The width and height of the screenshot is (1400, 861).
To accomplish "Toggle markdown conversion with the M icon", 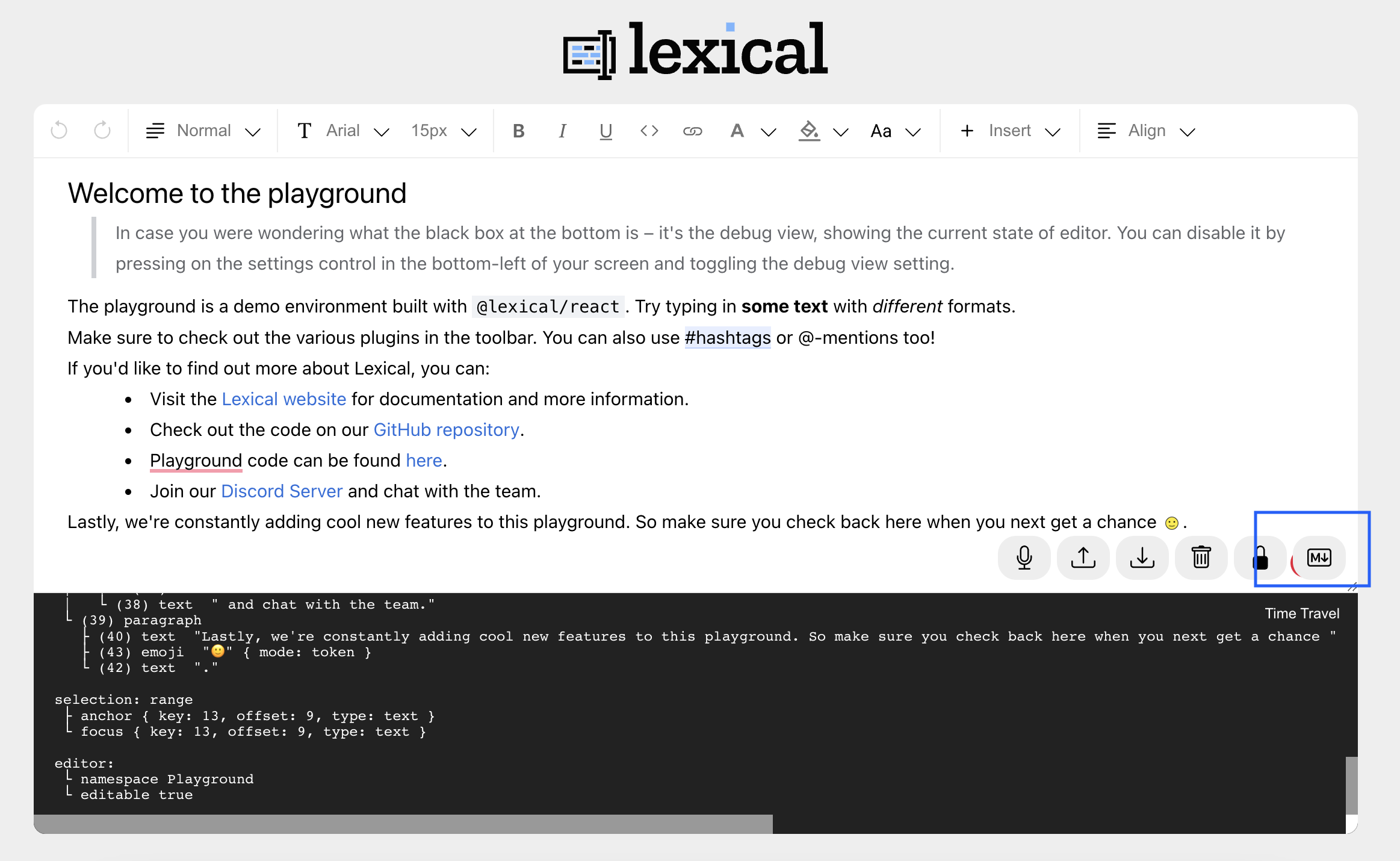I will click(1318, 558).
